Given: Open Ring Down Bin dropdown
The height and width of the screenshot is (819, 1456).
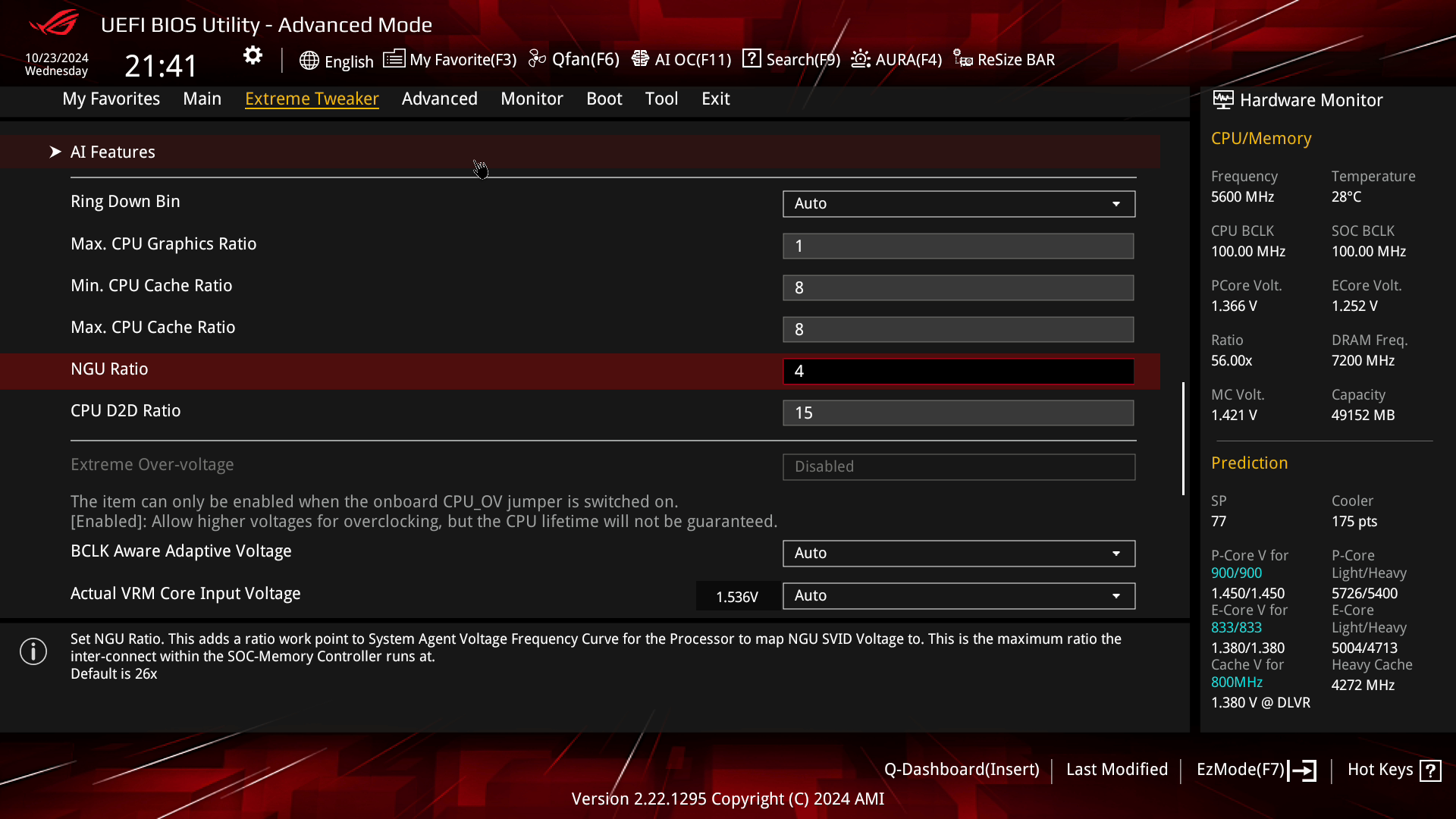Looking at the screenshot, I should (959, 203).
